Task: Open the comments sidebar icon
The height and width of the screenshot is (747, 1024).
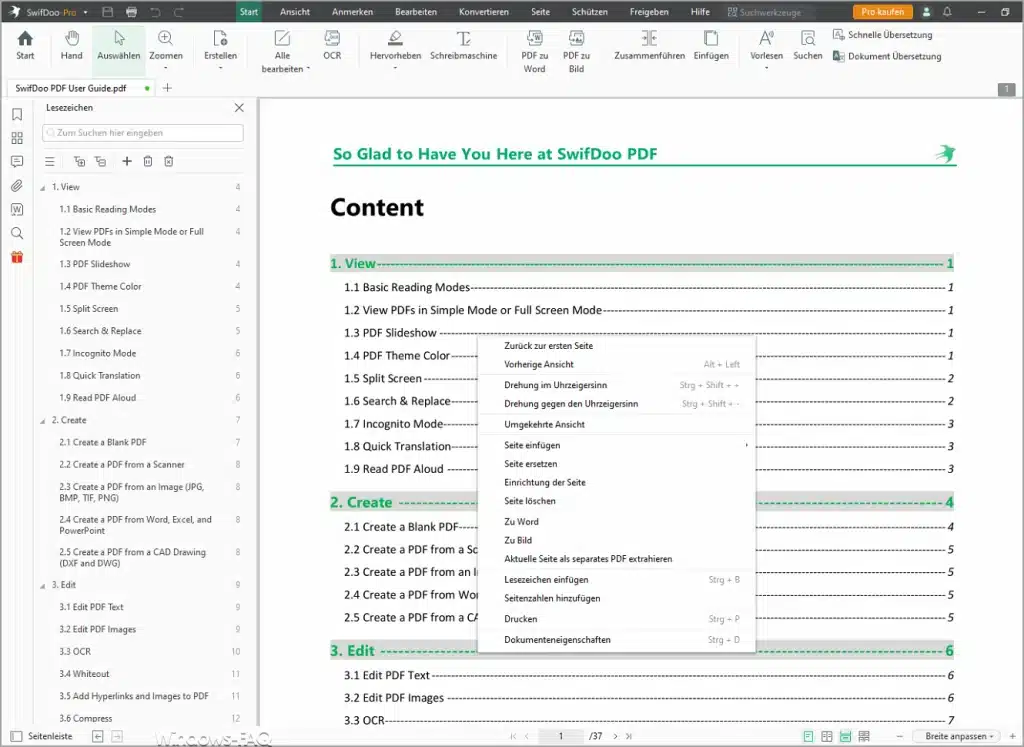Action: 18,161
